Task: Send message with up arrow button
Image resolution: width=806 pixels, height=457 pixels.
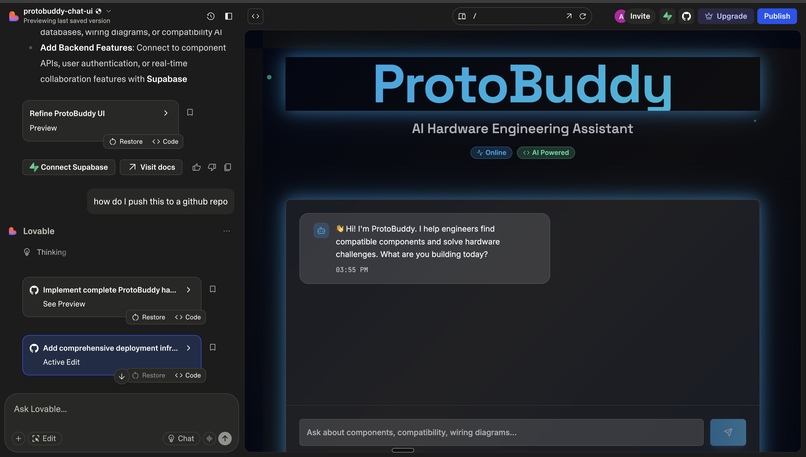Action: (225, 438)
